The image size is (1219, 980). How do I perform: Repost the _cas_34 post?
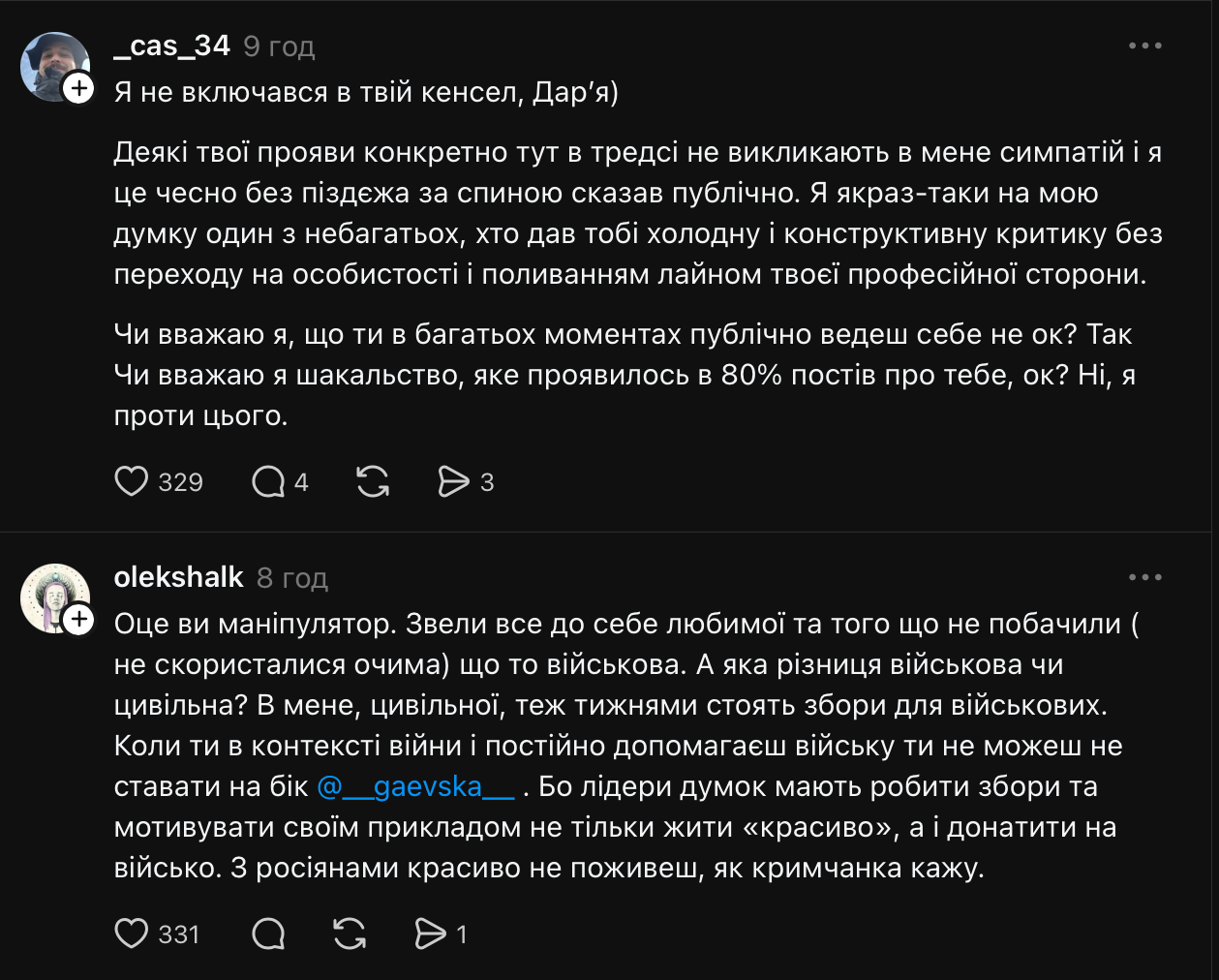pyautogui.click(x=373, y=481)
